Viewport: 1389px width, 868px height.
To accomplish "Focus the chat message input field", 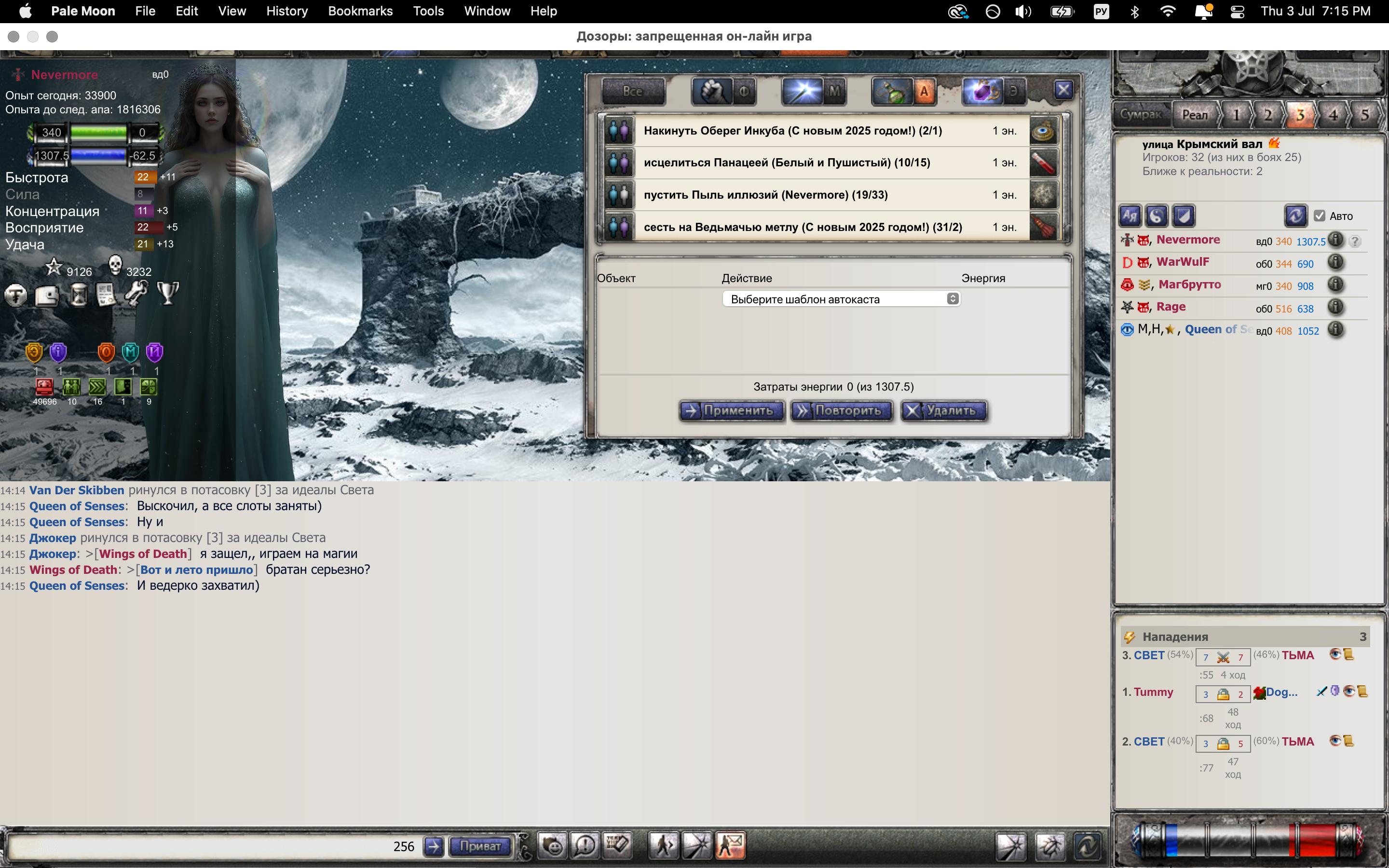I will click(x=198, y=846).
